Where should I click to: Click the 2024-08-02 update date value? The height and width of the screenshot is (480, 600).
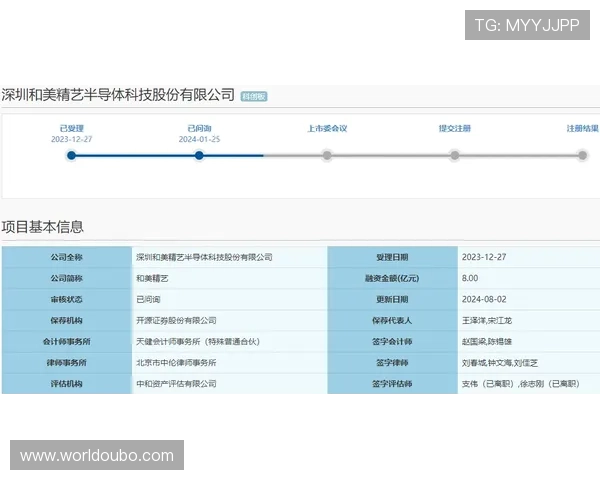tap(484, 299)
